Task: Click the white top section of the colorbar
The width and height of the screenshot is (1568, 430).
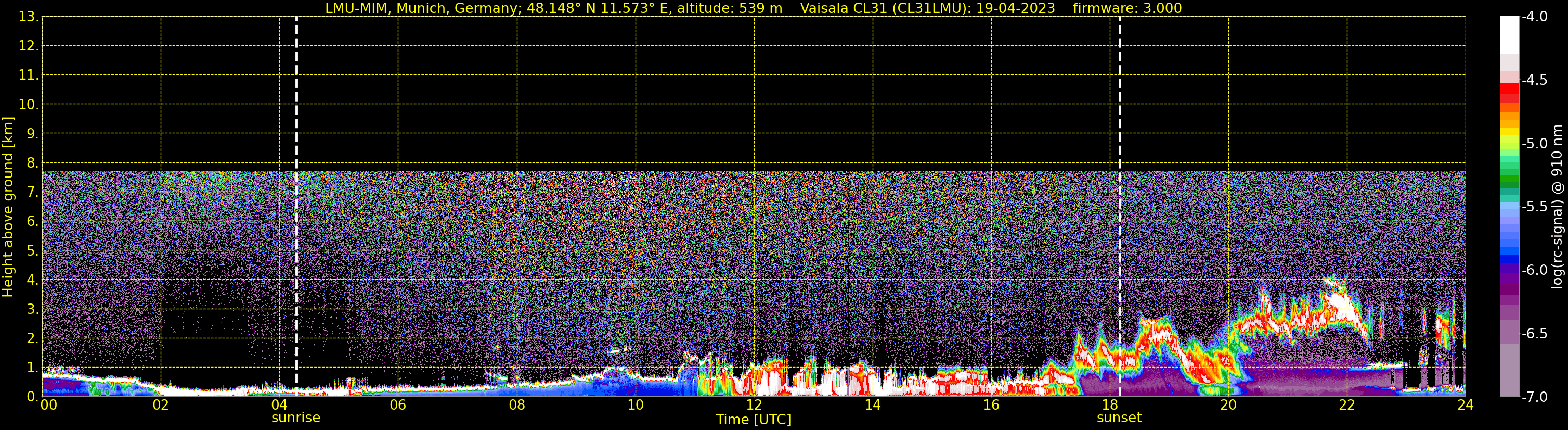Action: point(1509,35)
